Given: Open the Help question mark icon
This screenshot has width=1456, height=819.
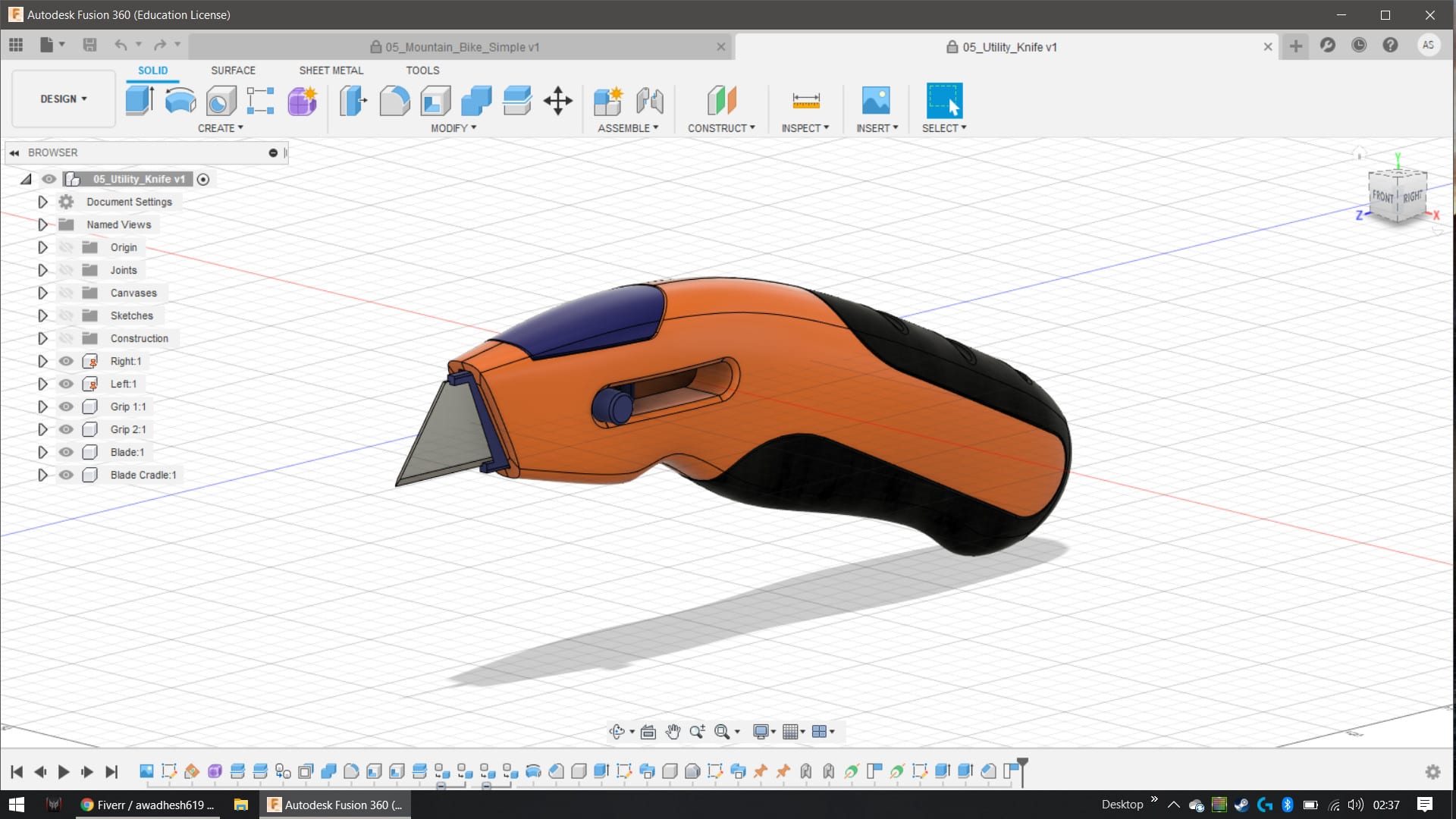Looking at the screenshot, I should (x=1390, y=45).
